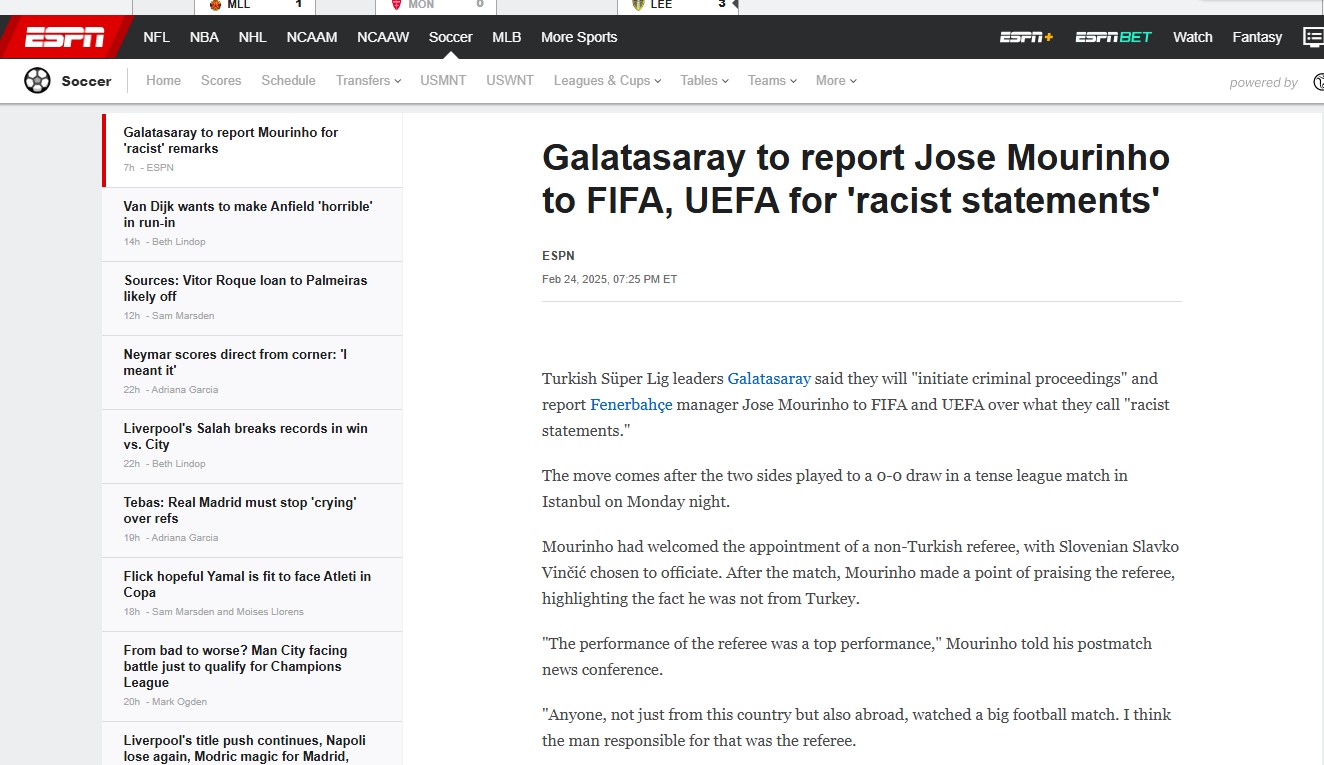This screenshot has height=765, width=1324.
Task: Follow the Fenerbahçe link in the article
Action: 631,405
